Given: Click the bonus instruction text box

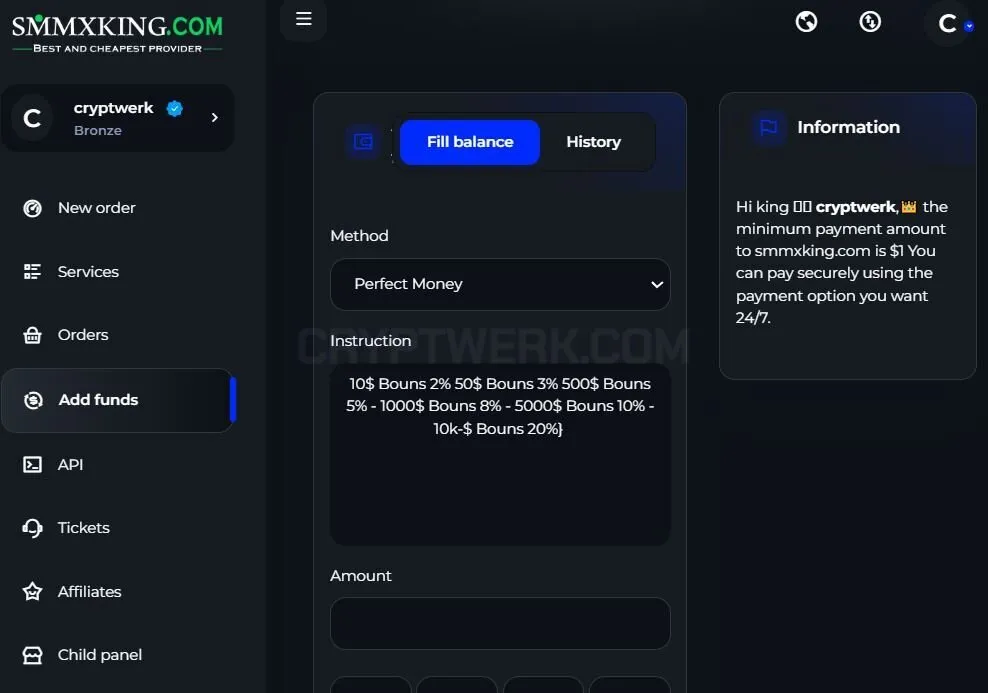Looking at the screenshot, I should pos(500,454).
